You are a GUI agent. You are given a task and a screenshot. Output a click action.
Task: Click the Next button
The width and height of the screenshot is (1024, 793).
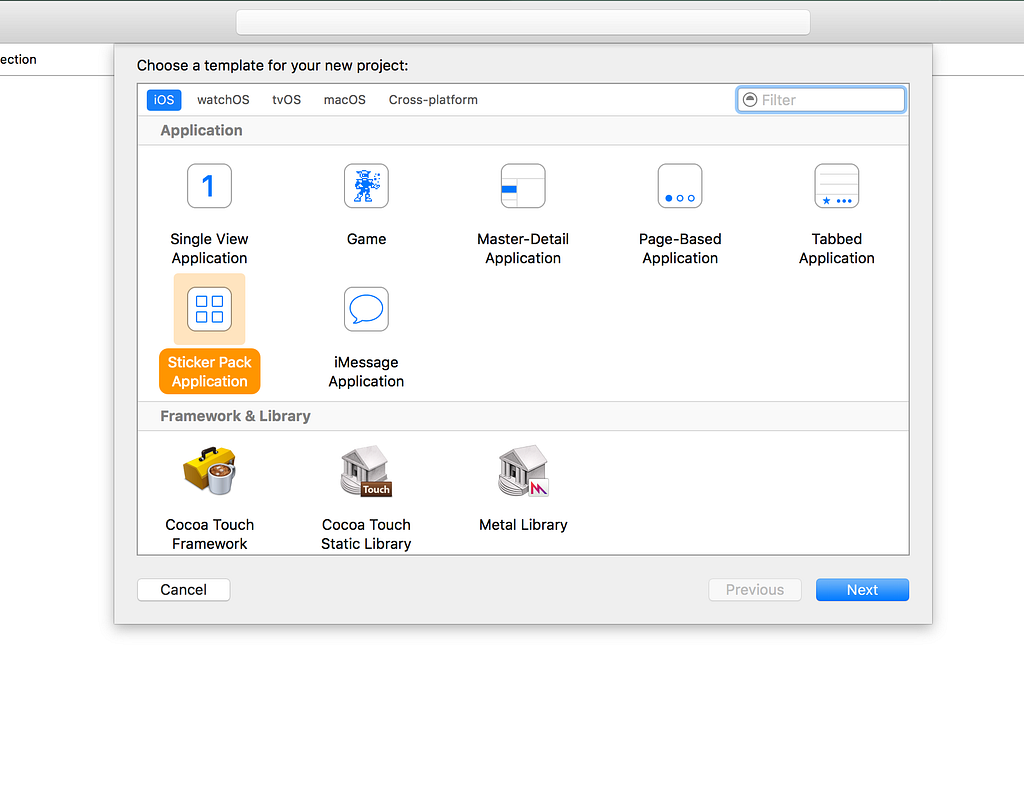(862, 590)
